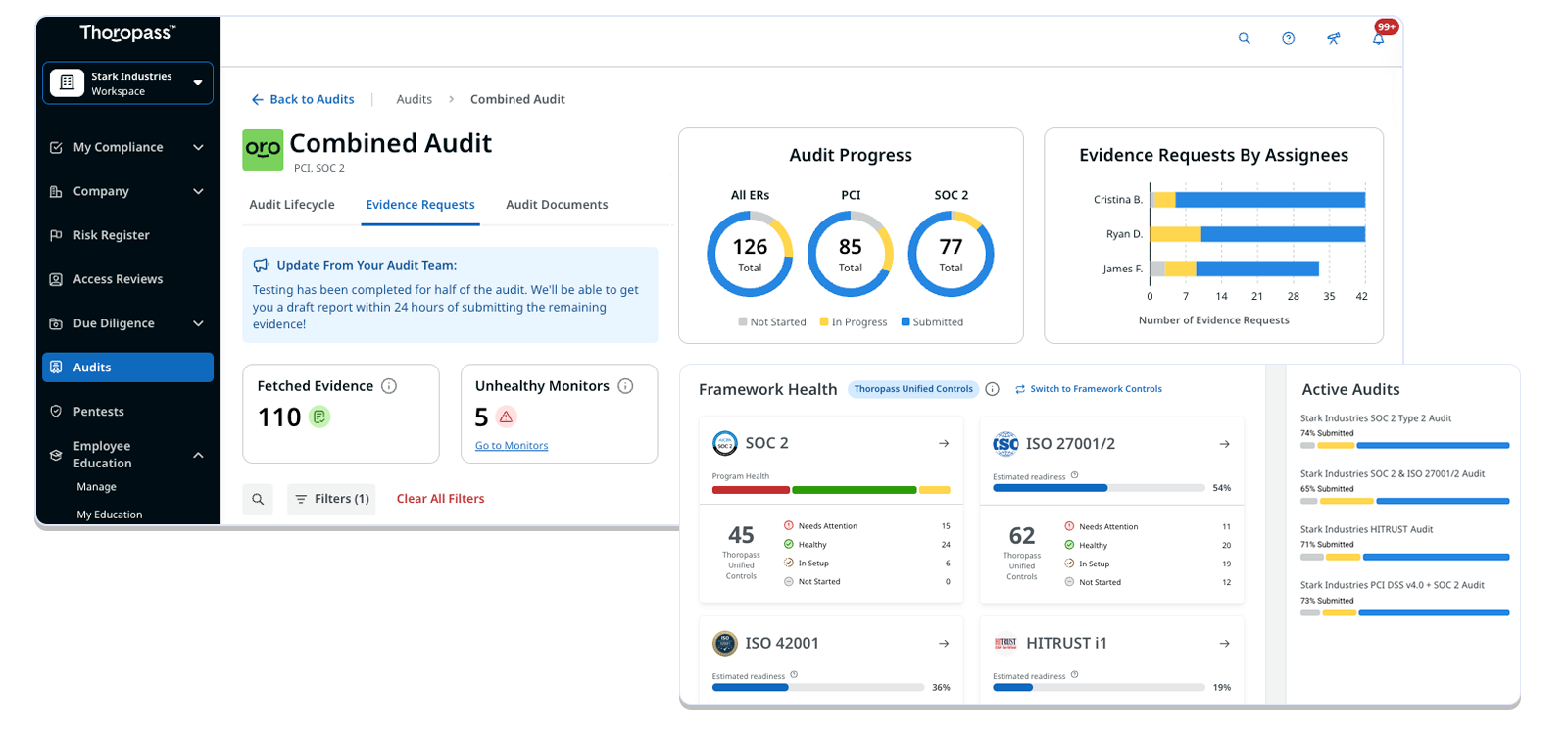Open SOC 2 framework arrow
This screenshot has width=1568, height=735.
point(944,444)
